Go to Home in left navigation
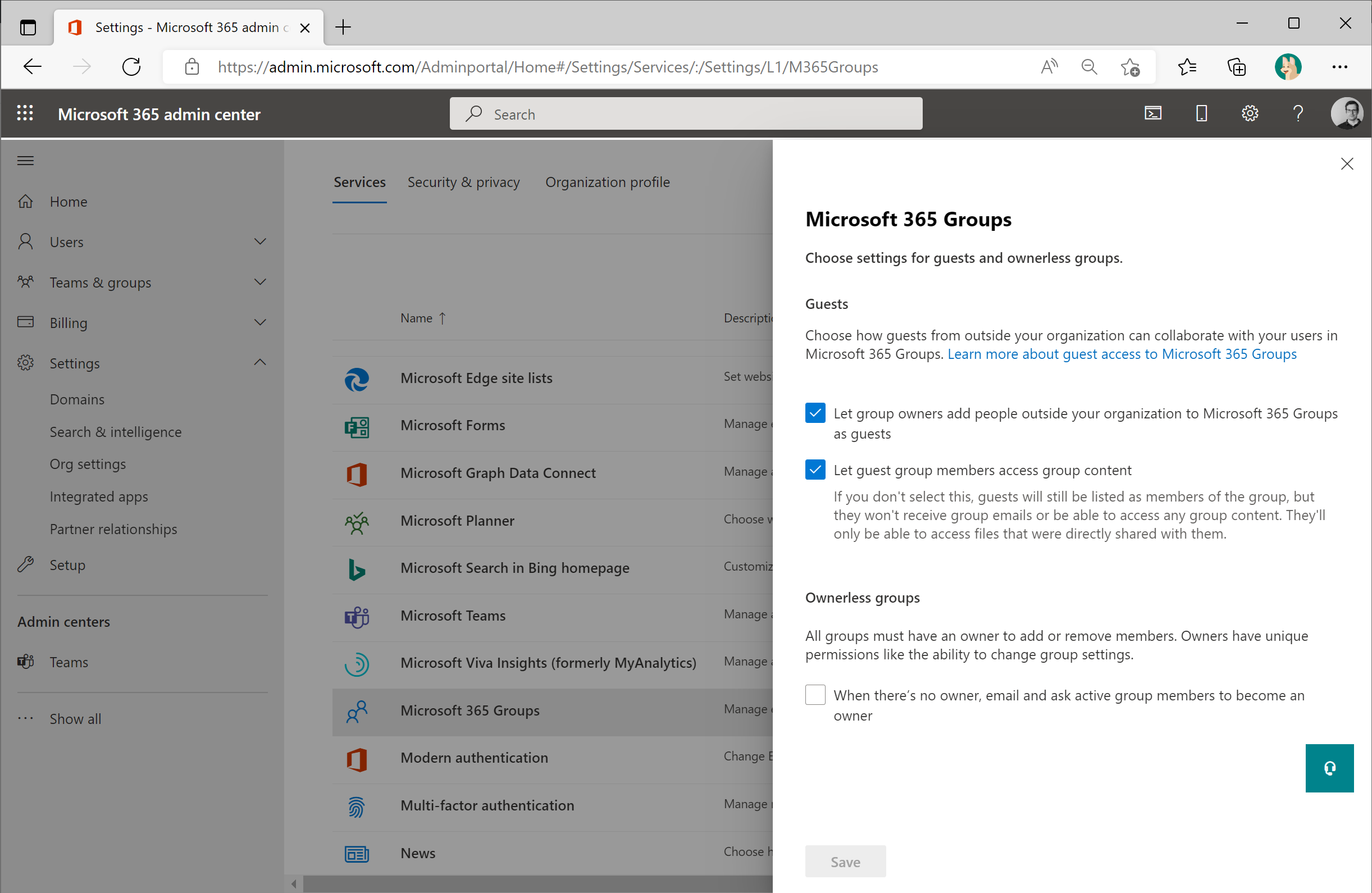1372x893 pixels. coord(68,202)
